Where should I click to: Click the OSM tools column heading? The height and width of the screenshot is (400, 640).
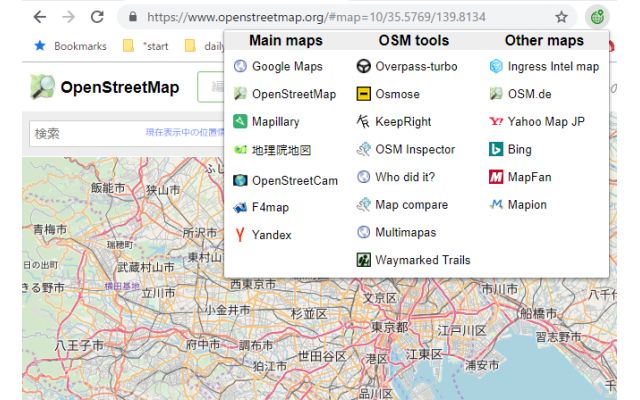point(413,40)
